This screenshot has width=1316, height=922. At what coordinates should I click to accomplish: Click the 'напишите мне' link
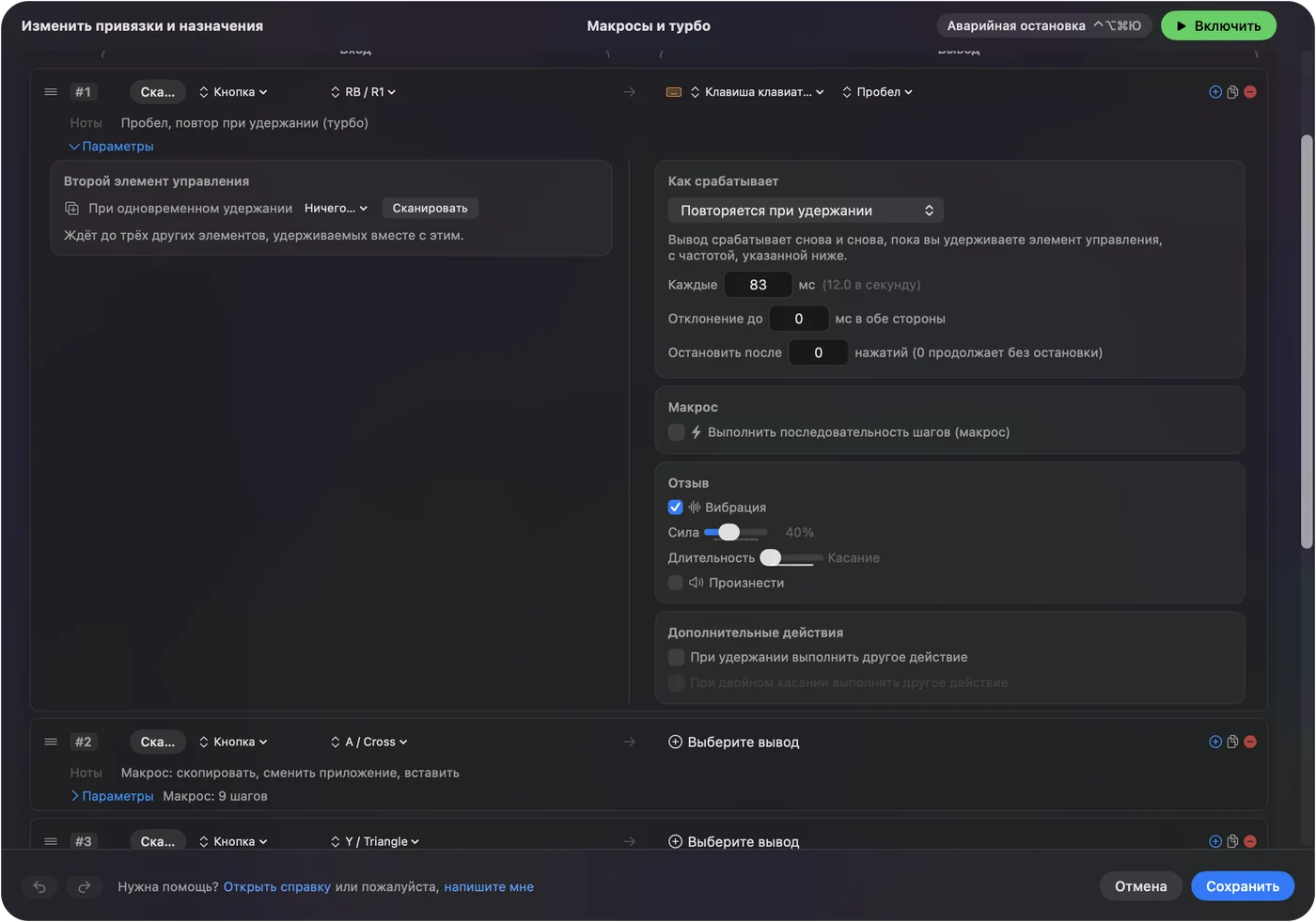pyautogui.click(x=489, y=886)
